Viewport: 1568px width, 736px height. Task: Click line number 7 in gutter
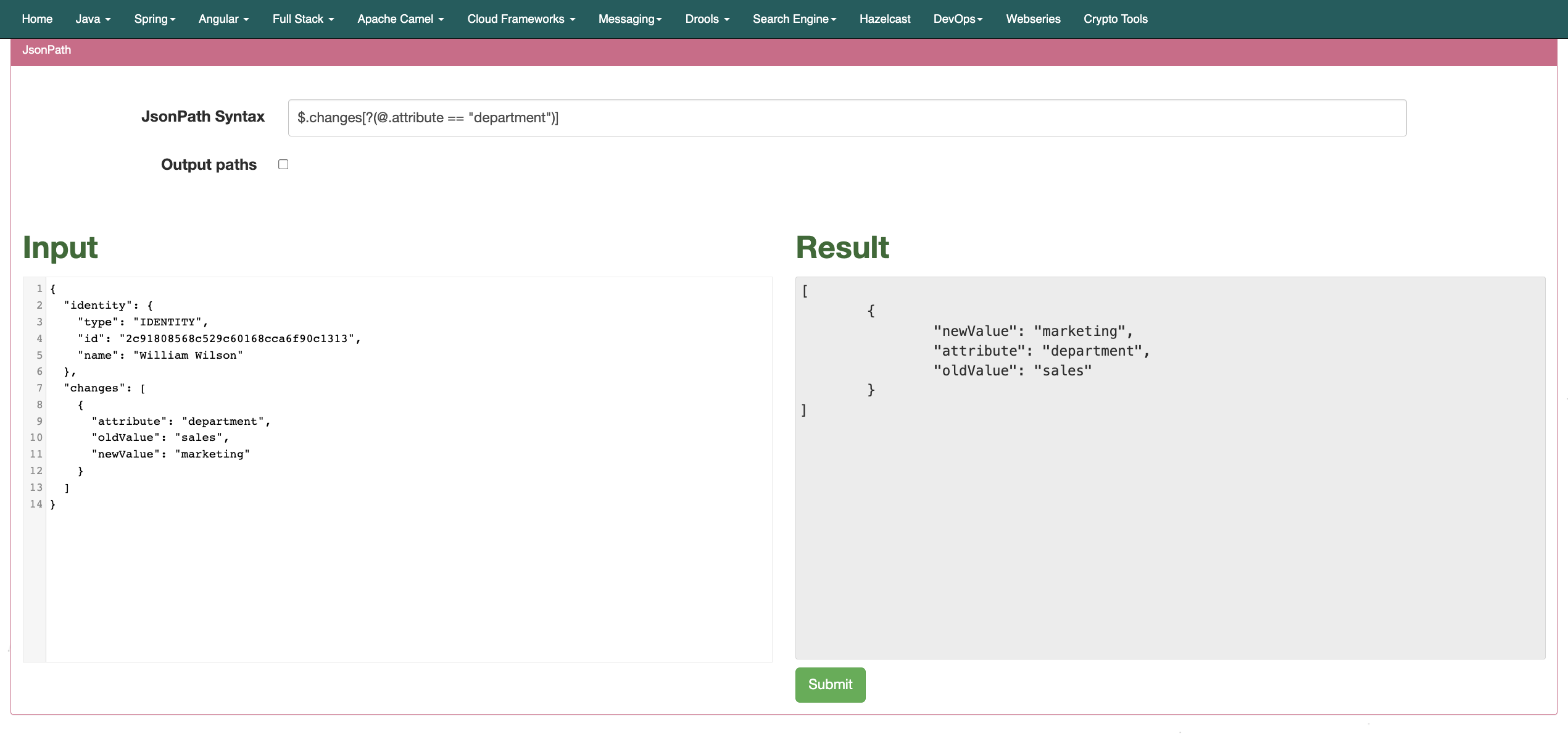[x=39, y=388]
